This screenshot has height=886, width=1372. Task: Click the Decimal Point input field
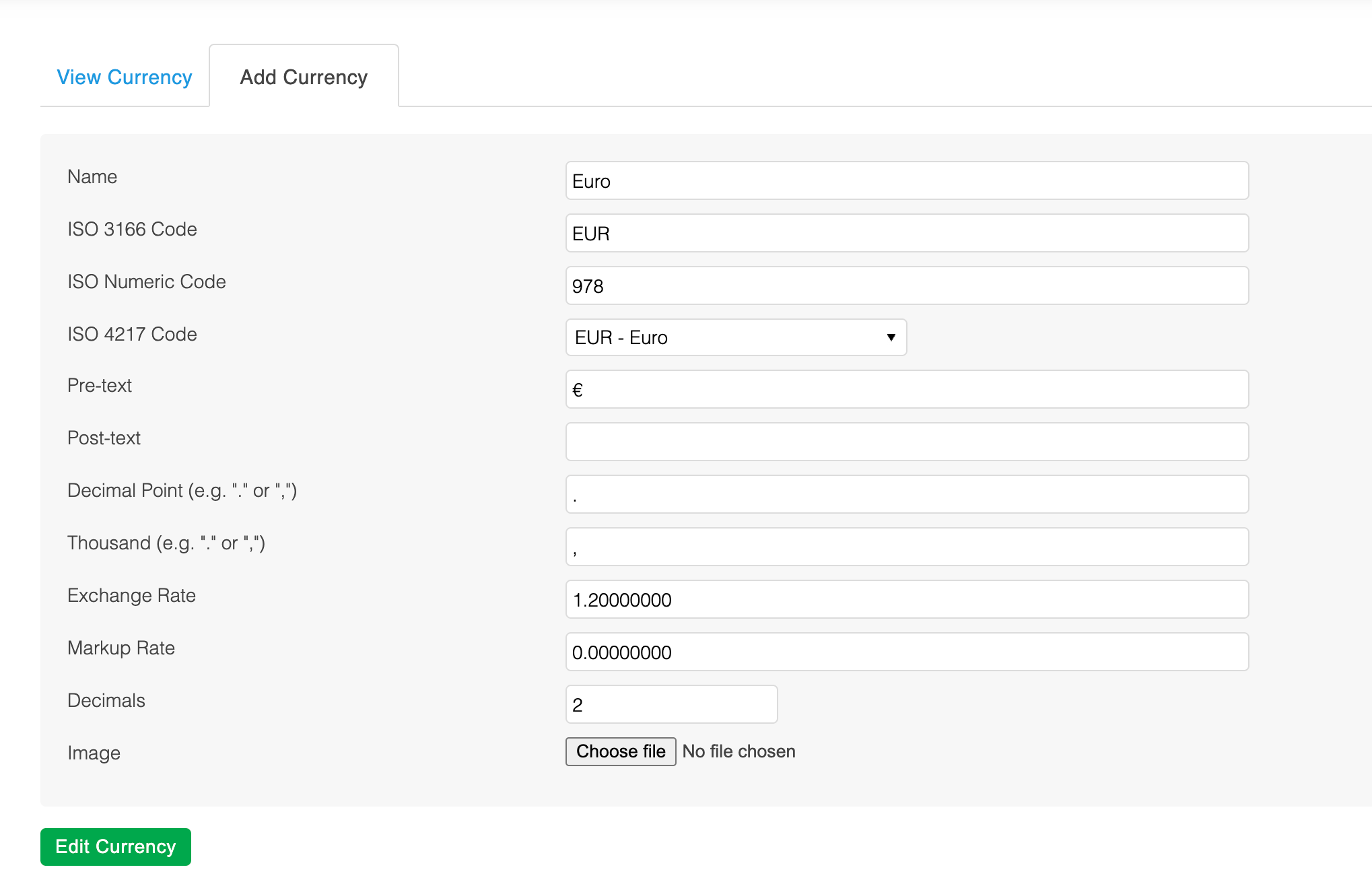pos(906,495)
